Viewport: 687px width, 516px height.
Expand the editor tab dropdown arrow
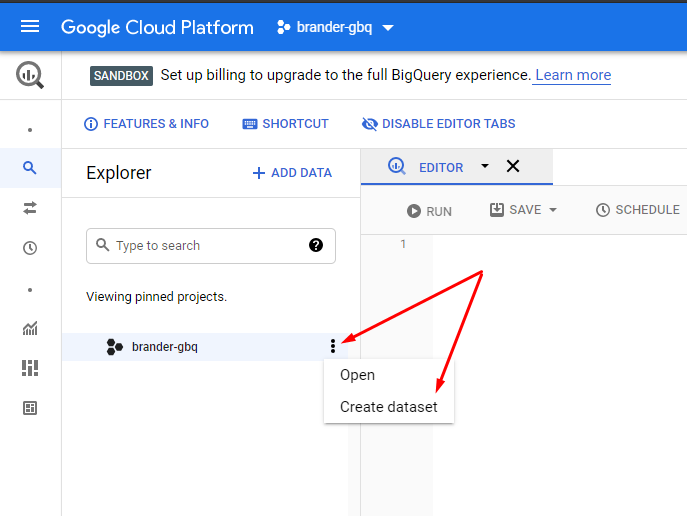(485, 166)
